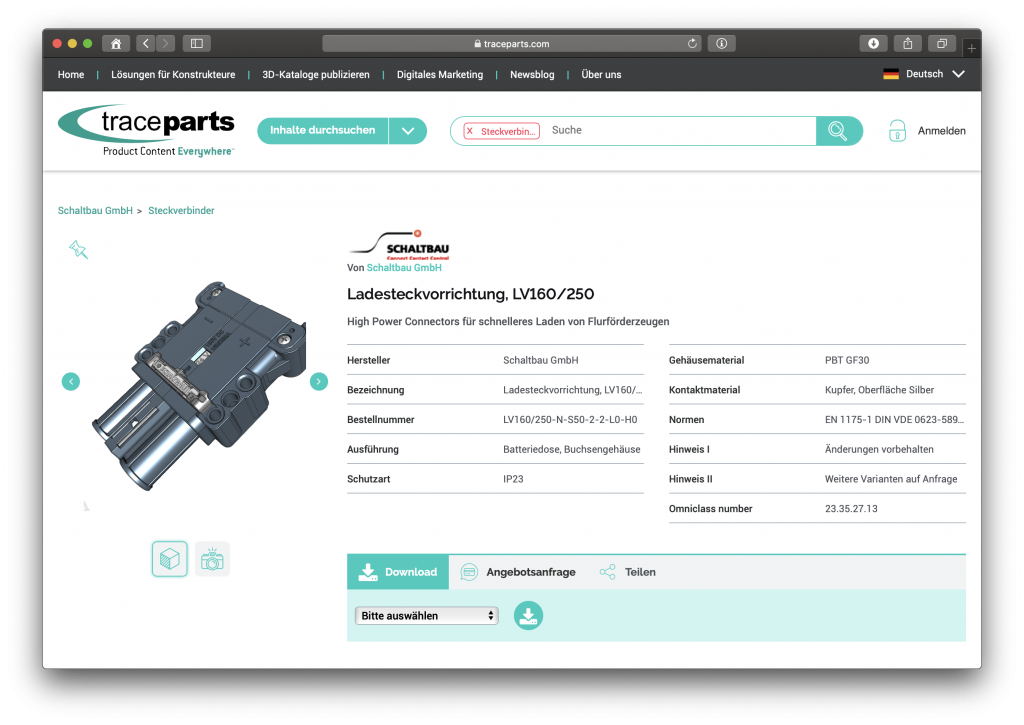The image size is (1024, 725).
Task: Pin this product with the pushpin icon
Action: [78, 249]
